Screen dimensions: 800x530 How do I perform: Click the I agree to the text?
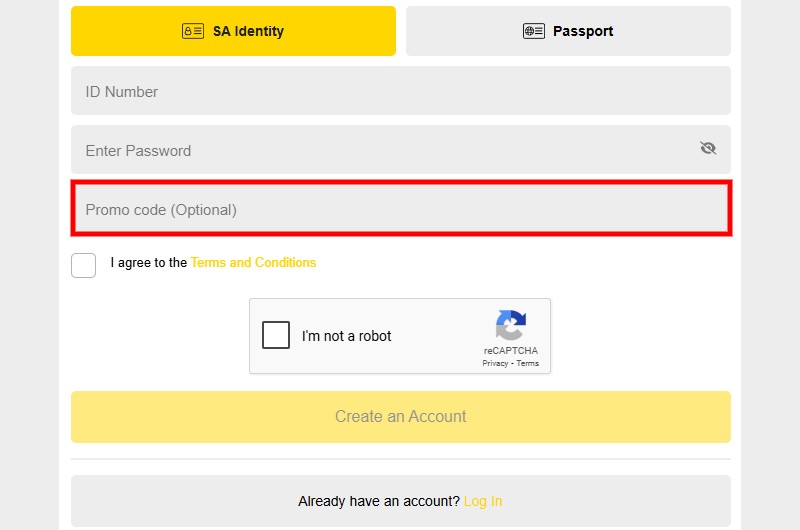[x=148, y=263]
